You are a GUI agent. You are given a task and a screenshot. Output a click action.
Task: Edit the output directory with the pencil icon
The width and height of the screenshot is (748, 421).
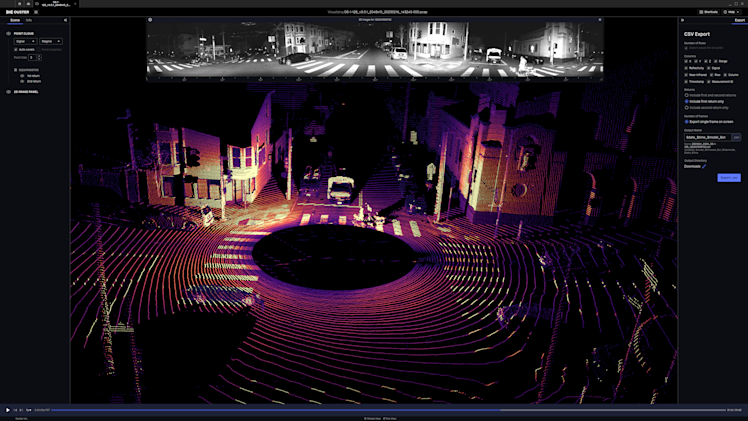coord(704,166)
